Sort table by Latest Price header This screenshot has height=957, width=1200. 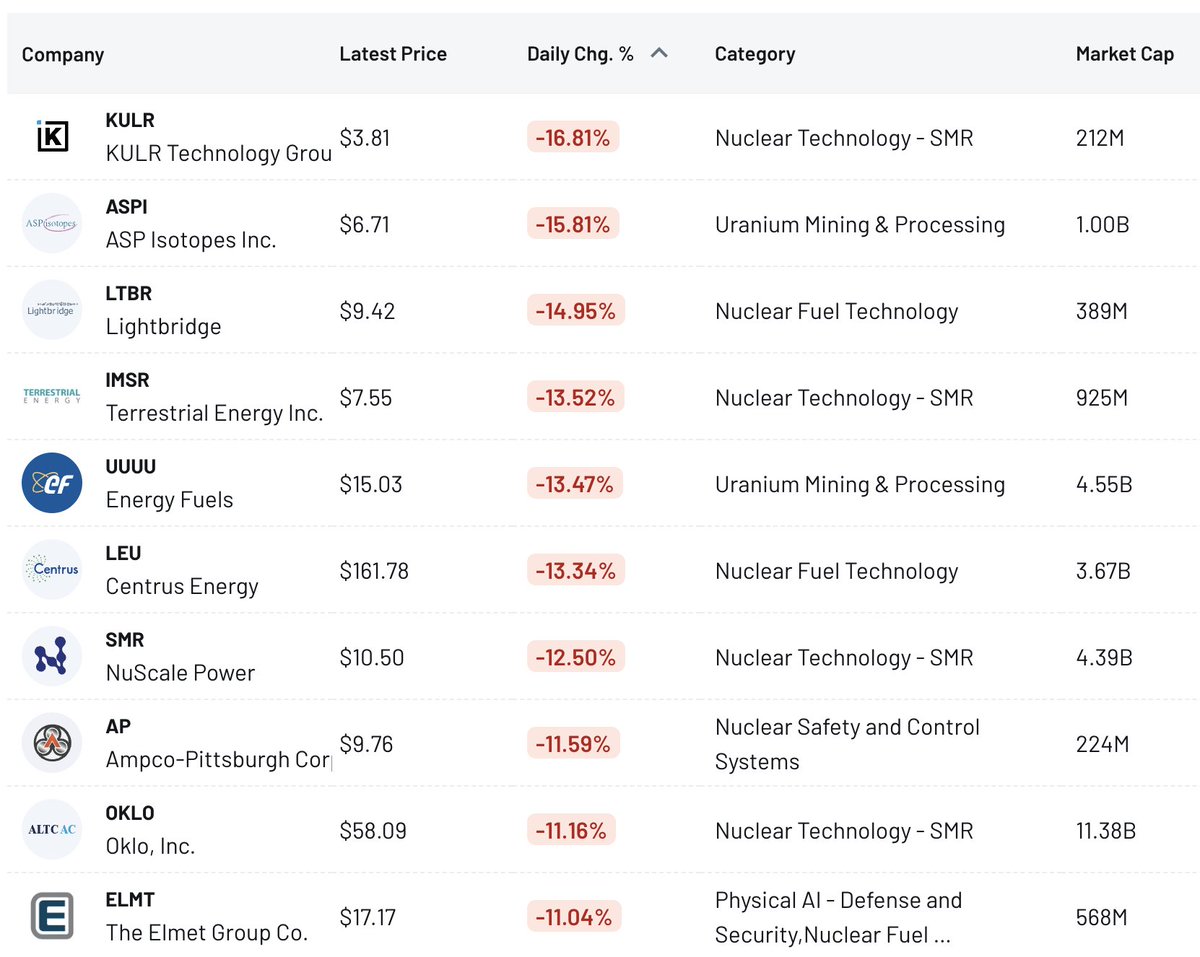click(393, 54)
